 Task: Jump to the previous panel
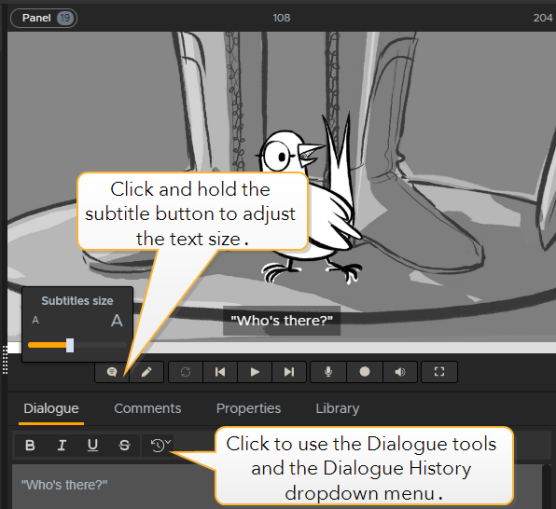tap(220, 372)
